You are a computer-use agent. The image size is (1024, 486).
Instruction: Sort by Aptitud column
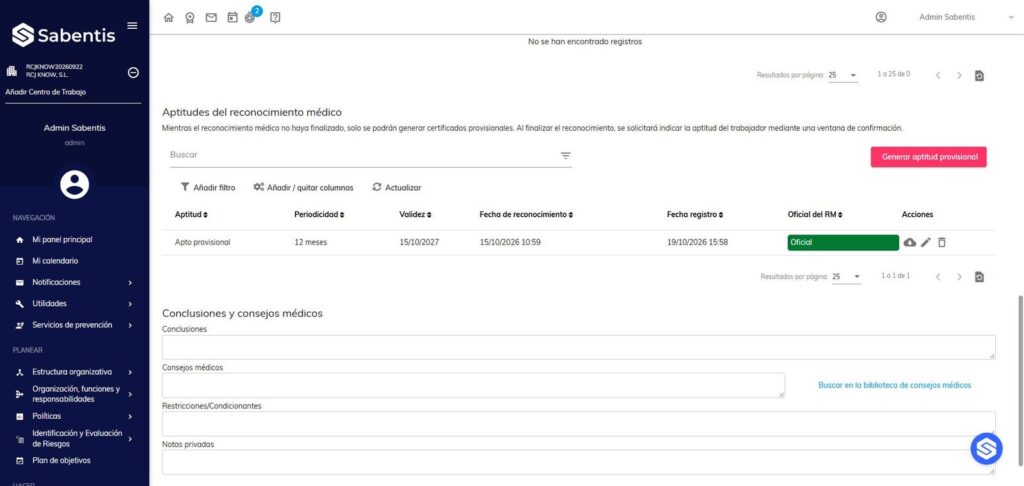(x=191, y=215)
